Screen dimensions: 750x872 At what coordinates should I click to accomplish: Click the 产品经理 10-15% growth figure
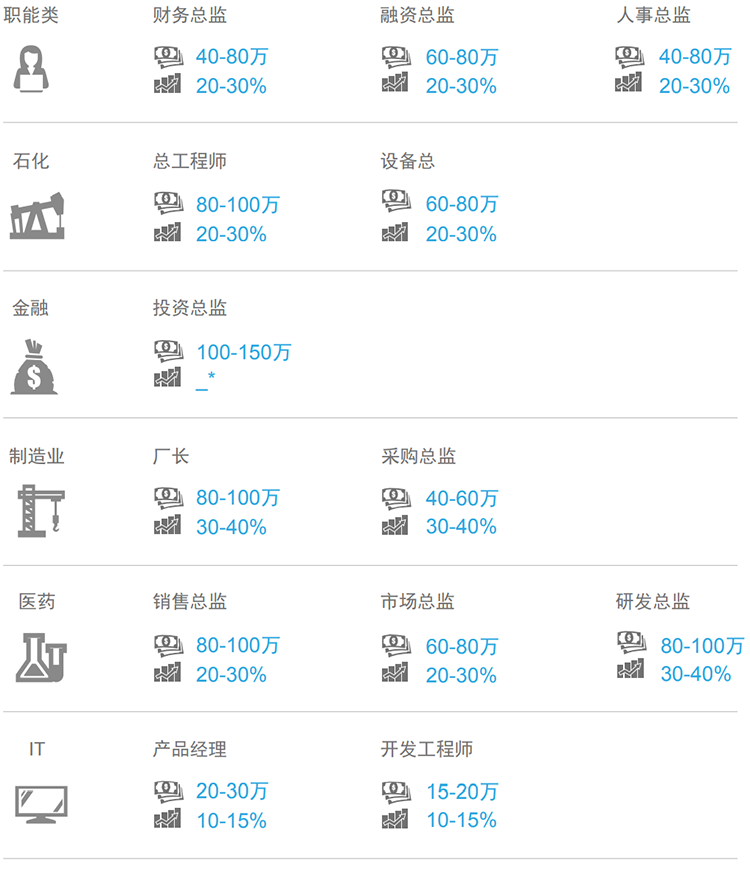tap(231, 821)
